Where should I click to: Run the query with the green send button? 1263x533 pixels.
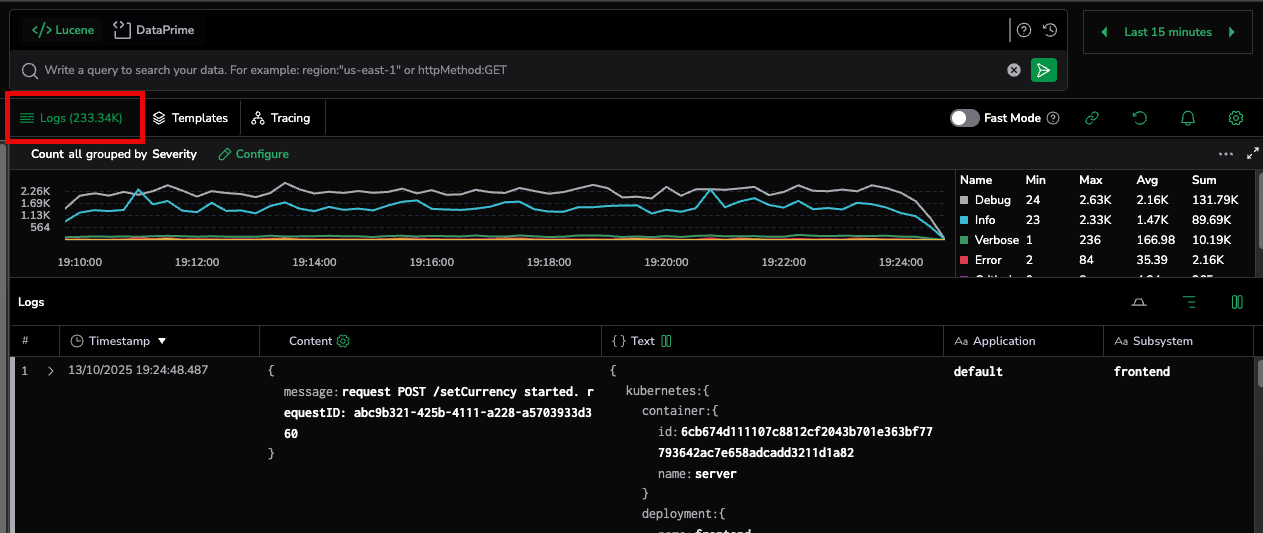click(x=1043, y=70)
